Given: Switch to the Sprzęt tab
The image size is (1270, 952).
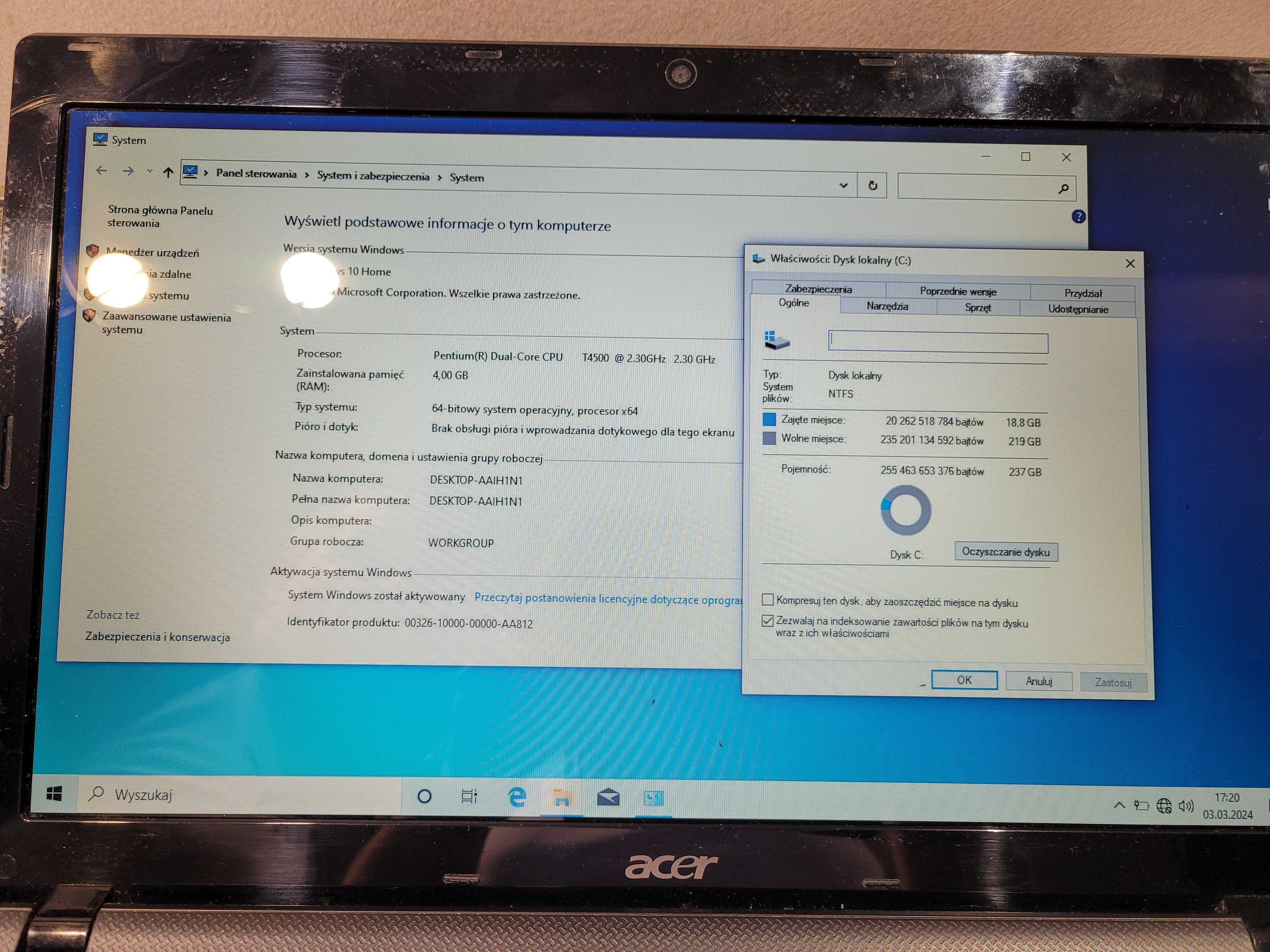Looking at the screenshot, I should [978, 308].
